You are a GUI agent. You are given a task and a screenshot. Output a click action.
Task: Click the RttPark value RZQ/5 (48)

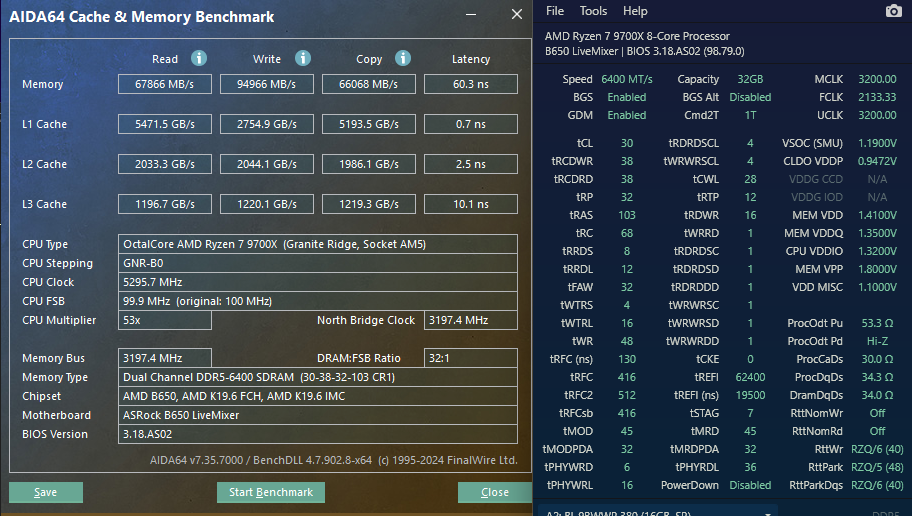coord(877,467)
